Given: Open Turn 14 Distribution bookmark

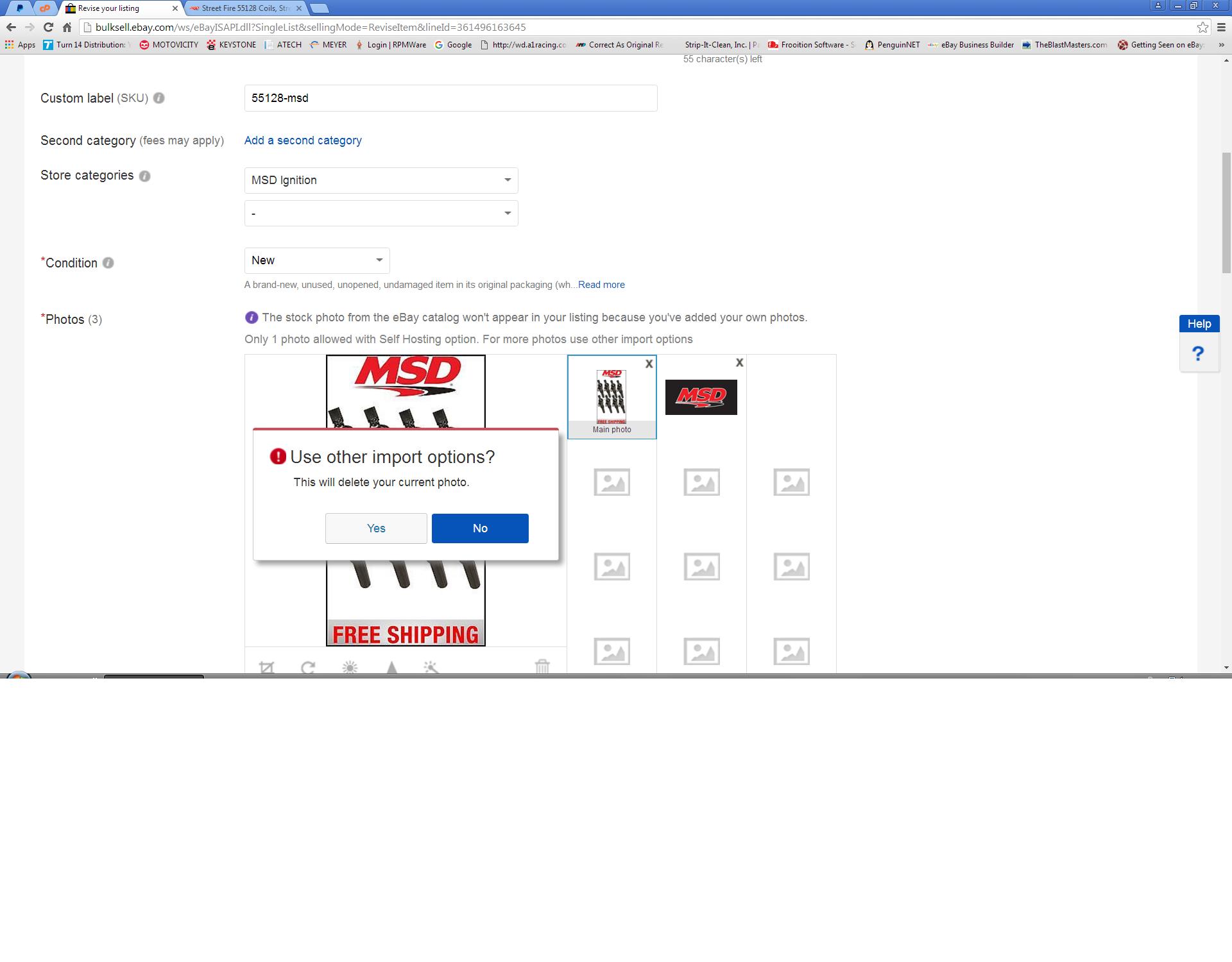Looking at the screenshot, I should coord(87,45).
